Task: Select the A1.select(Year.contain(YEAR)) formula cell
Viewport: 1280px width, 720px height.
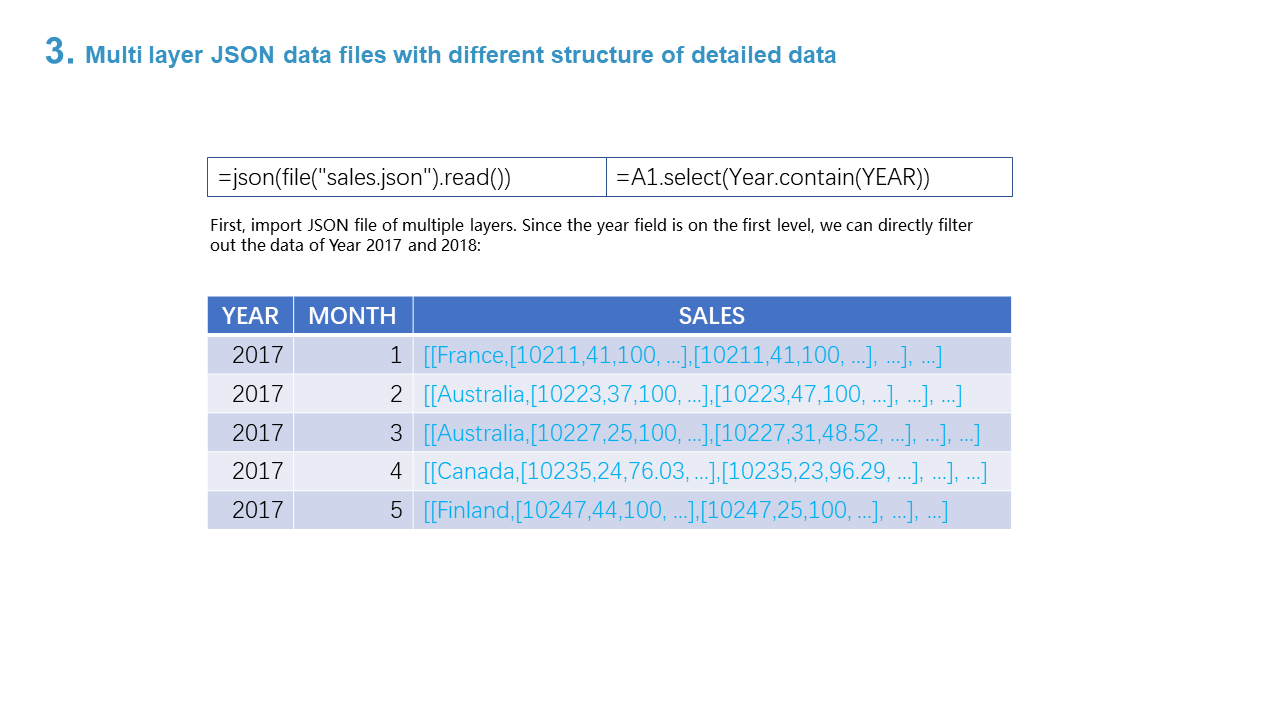Action: (x=808, y=178)
